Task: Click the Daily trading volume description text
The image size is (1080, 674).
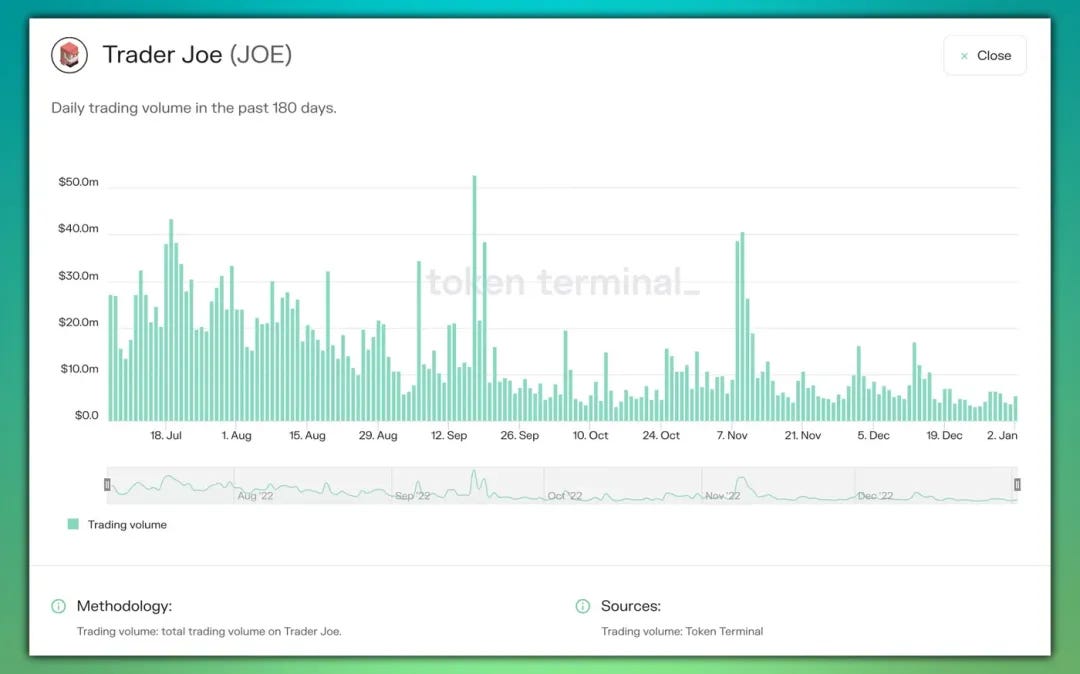Action: tap(194, 108)
